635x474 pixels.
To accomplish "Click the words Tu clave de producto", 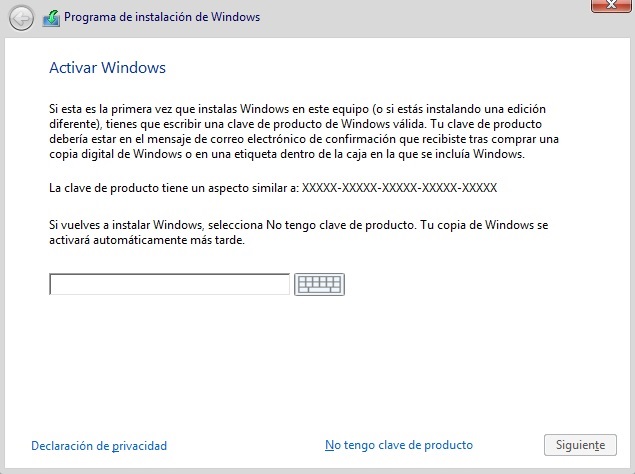I will 486,124.
